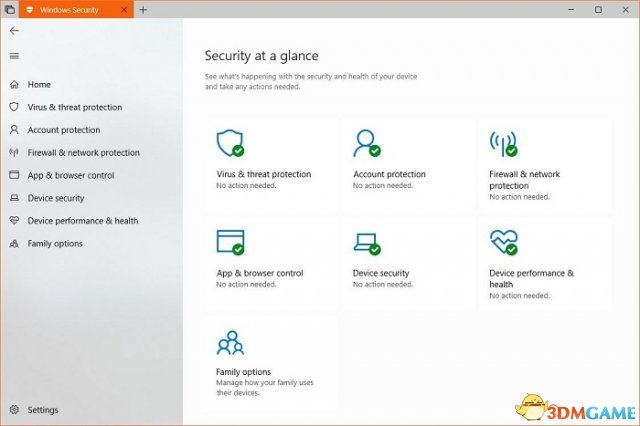640x426 pixels.
Task: Add a new tab with plus button
Action: tap(143, 10)
